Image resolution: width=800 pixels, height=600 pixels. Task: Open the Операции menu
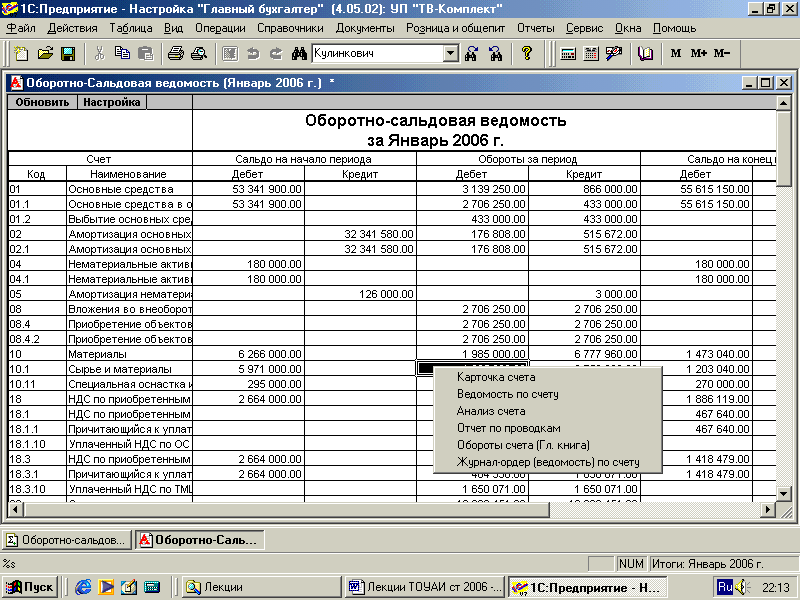tap(220, 28)
